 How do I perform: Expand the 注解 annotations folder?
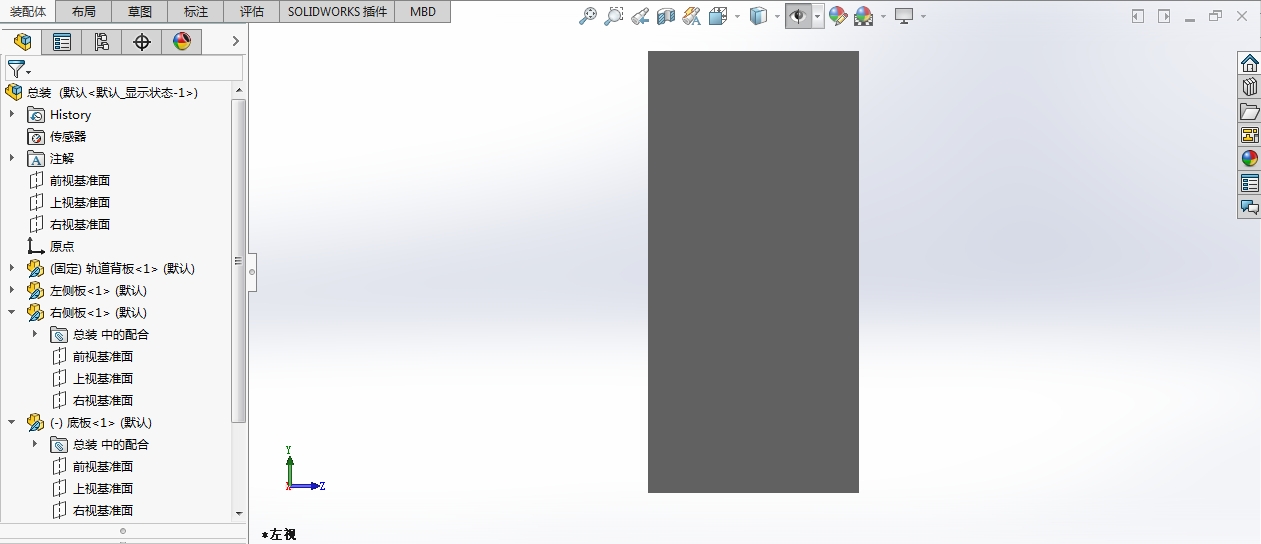[x=12, y=158]
